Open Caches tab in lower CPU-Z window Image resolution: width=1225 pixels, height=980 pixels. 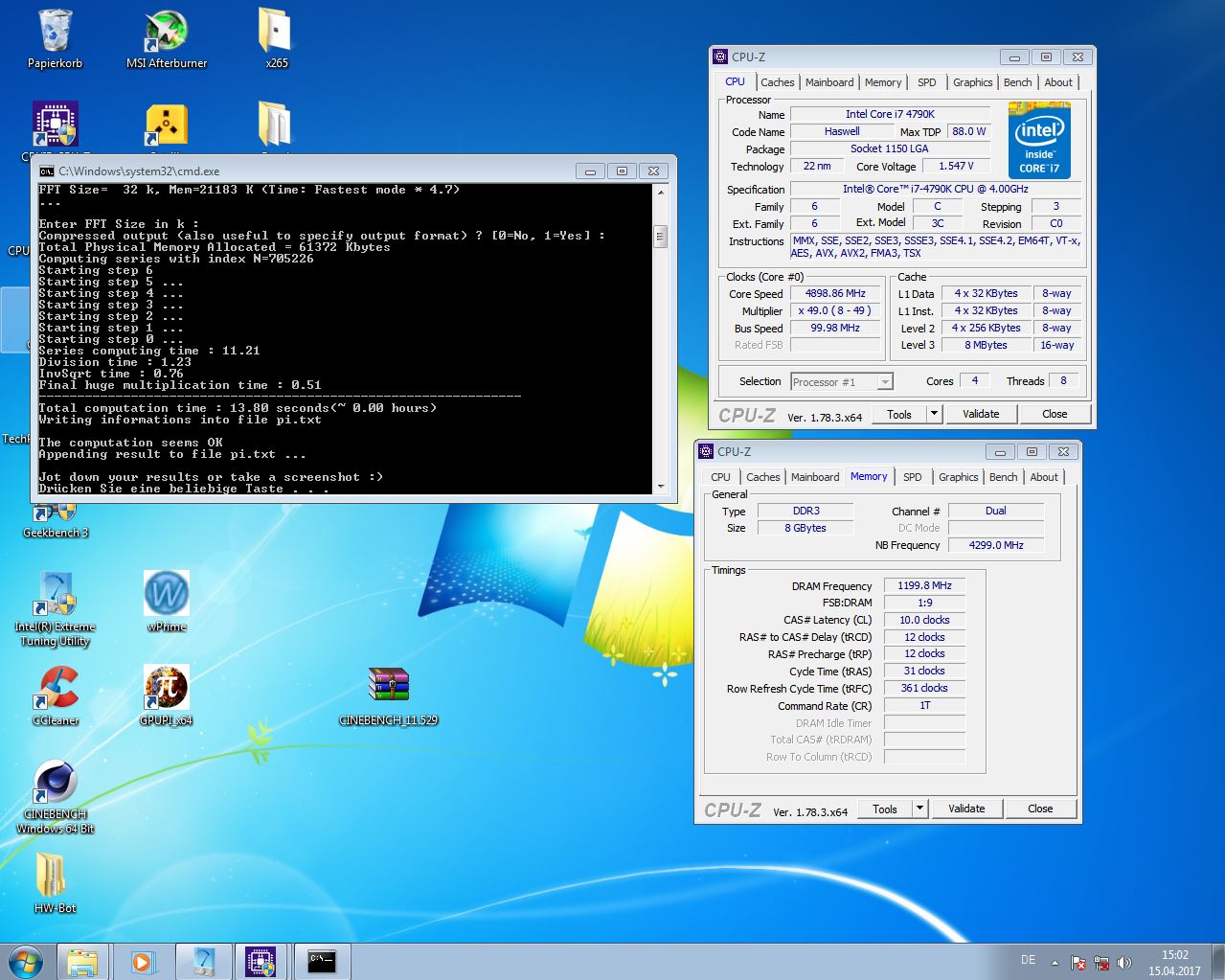tap(762, 477)
